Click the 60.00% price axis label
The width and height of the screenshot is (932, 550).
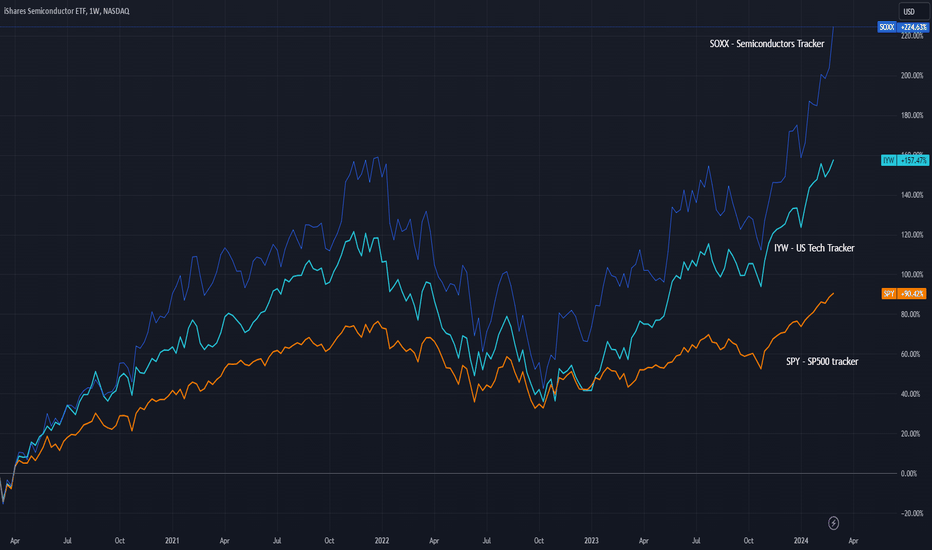912,354
